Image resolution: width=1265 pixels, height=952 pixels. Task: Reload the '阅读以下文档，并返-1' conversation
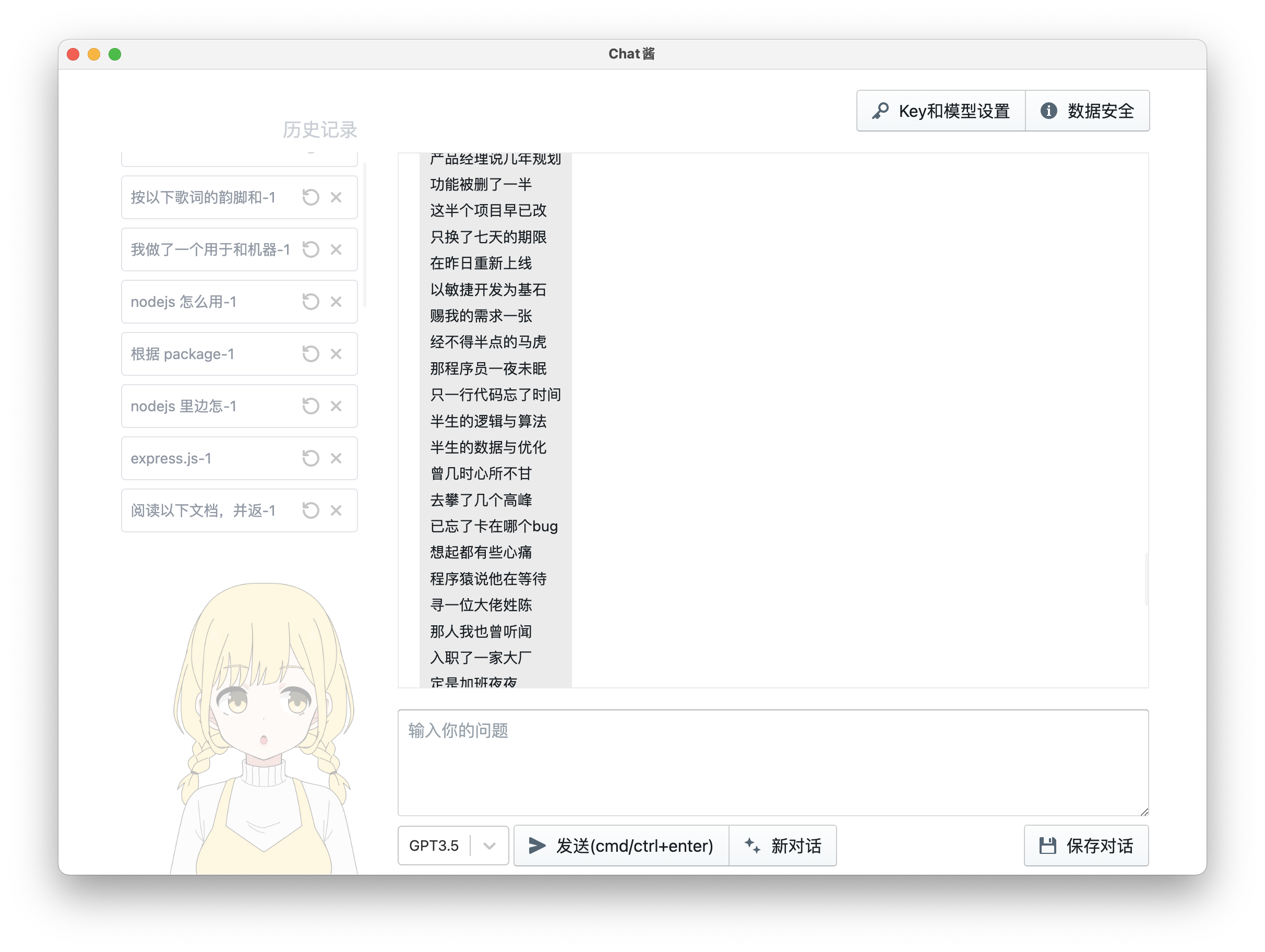pos(311,510)
